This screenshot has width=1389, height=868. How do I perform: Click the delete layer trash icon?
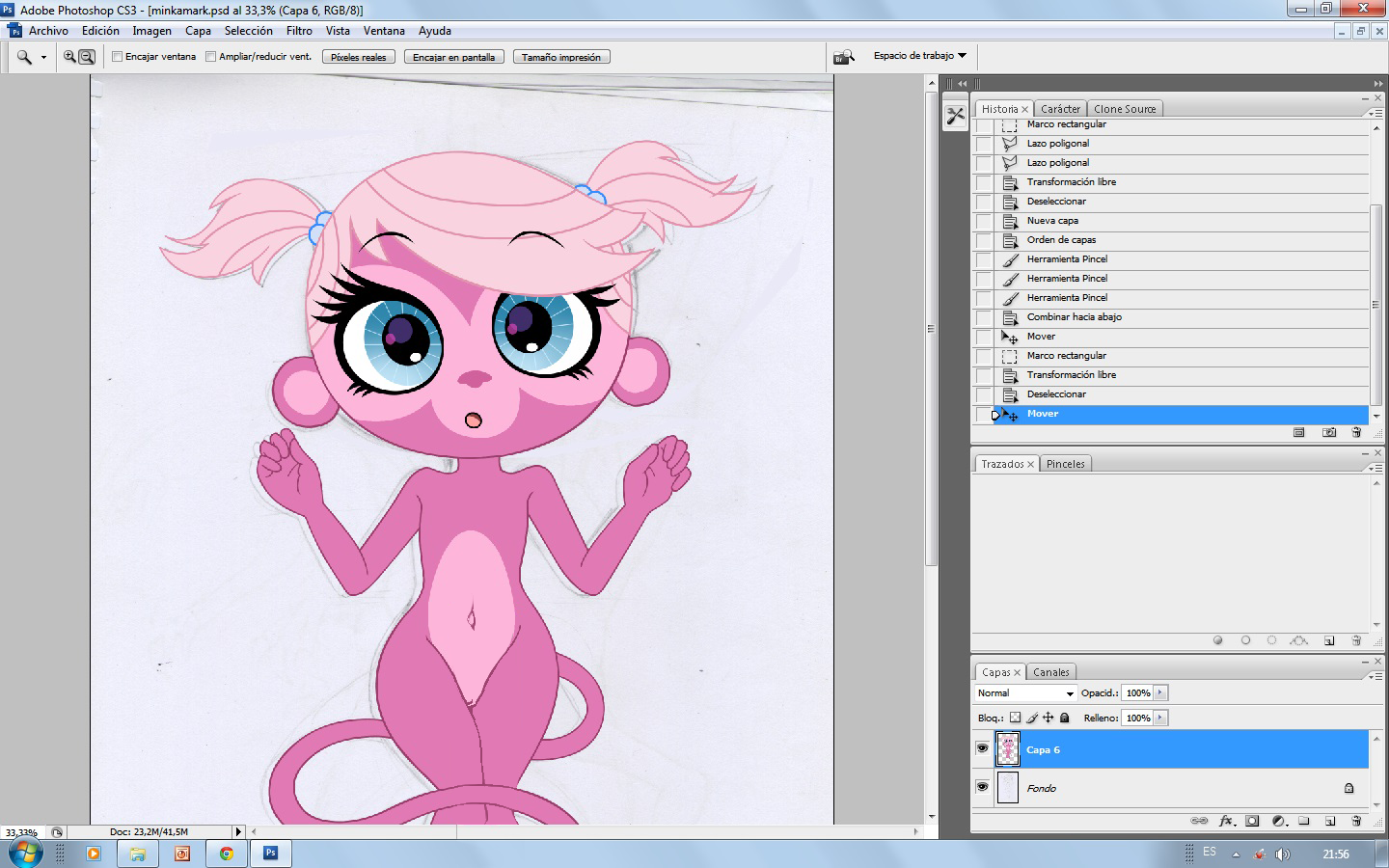pos(1356,822)
